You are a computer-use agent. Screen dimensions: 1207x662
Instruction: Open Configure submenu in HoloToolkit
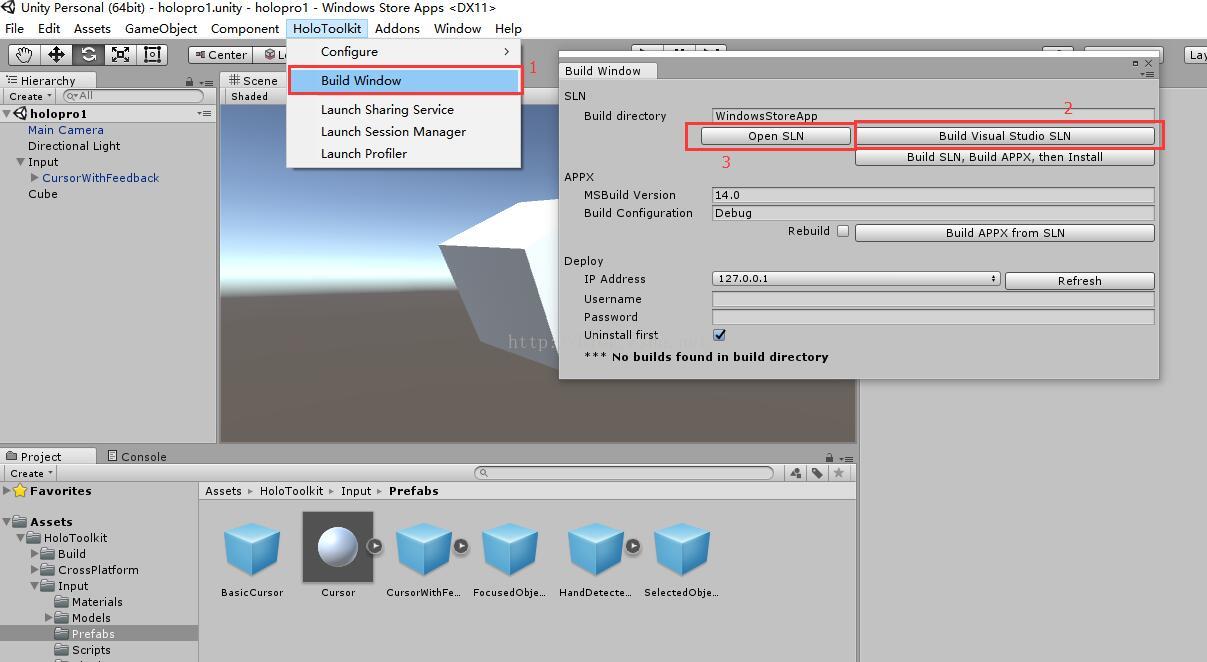click(404, 52)
